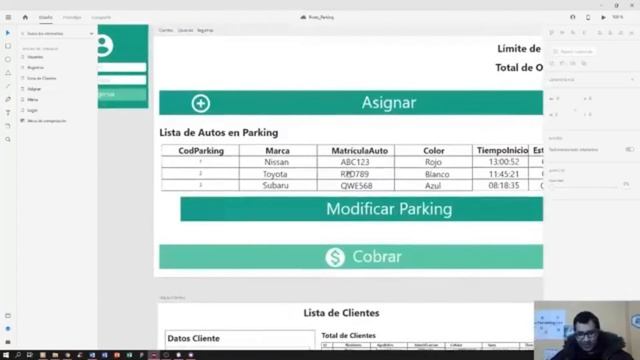Image resolution: width=640 pixels, height=360 pixels.
Task: Click the 'Lista de Autos en Parking' heading
Action: [219, 133]
